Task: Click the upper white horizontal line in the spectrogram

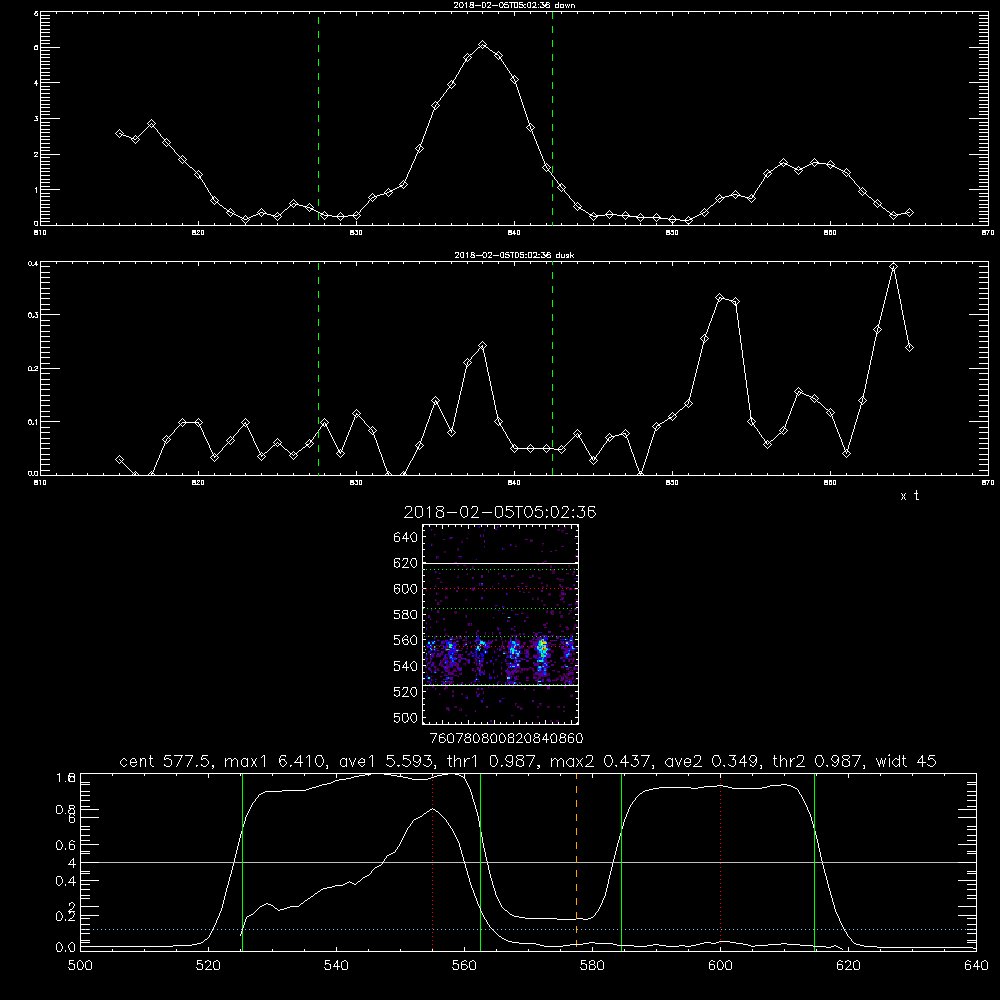Action: point(501,563)
